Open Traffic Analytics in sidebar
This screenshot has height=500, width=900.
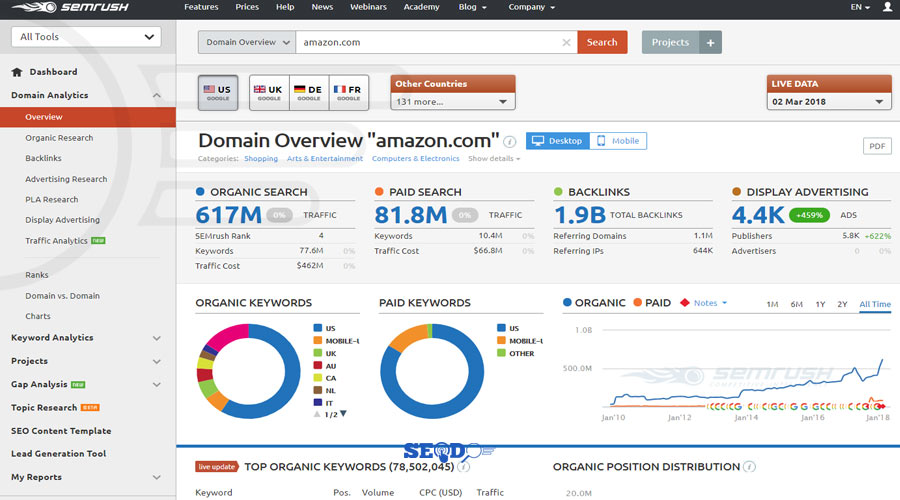[x=56, y=241]
